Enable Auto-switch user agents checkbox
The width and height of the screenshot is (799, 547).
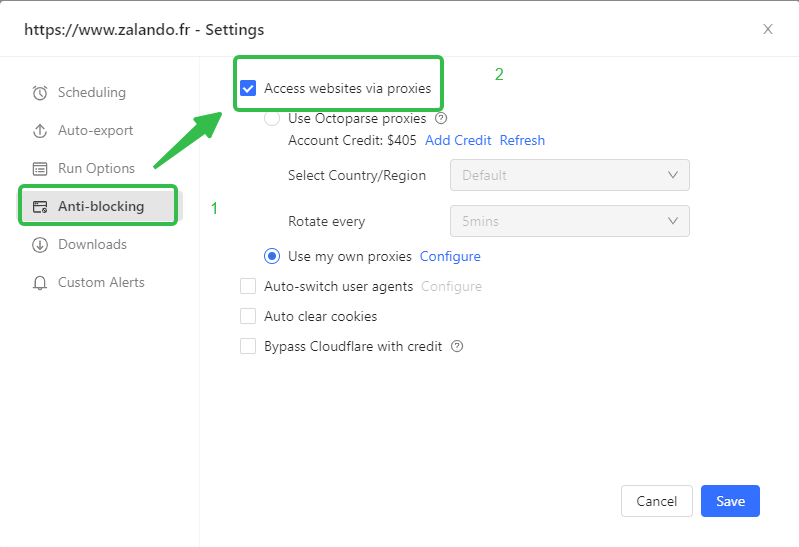click(248, 287)
